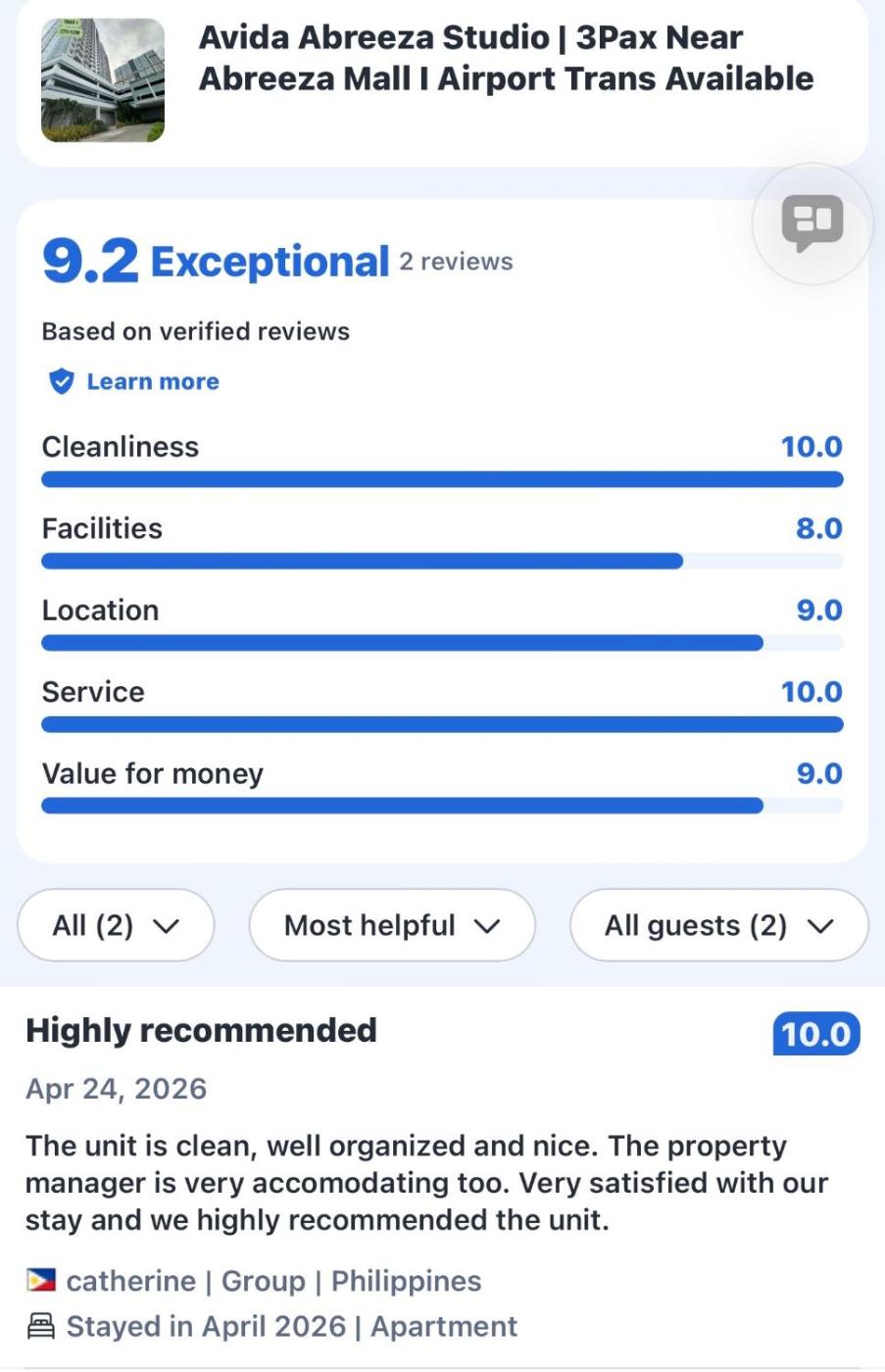
Task: Tap the 2 reviews count text
Action: pos(456,262)
